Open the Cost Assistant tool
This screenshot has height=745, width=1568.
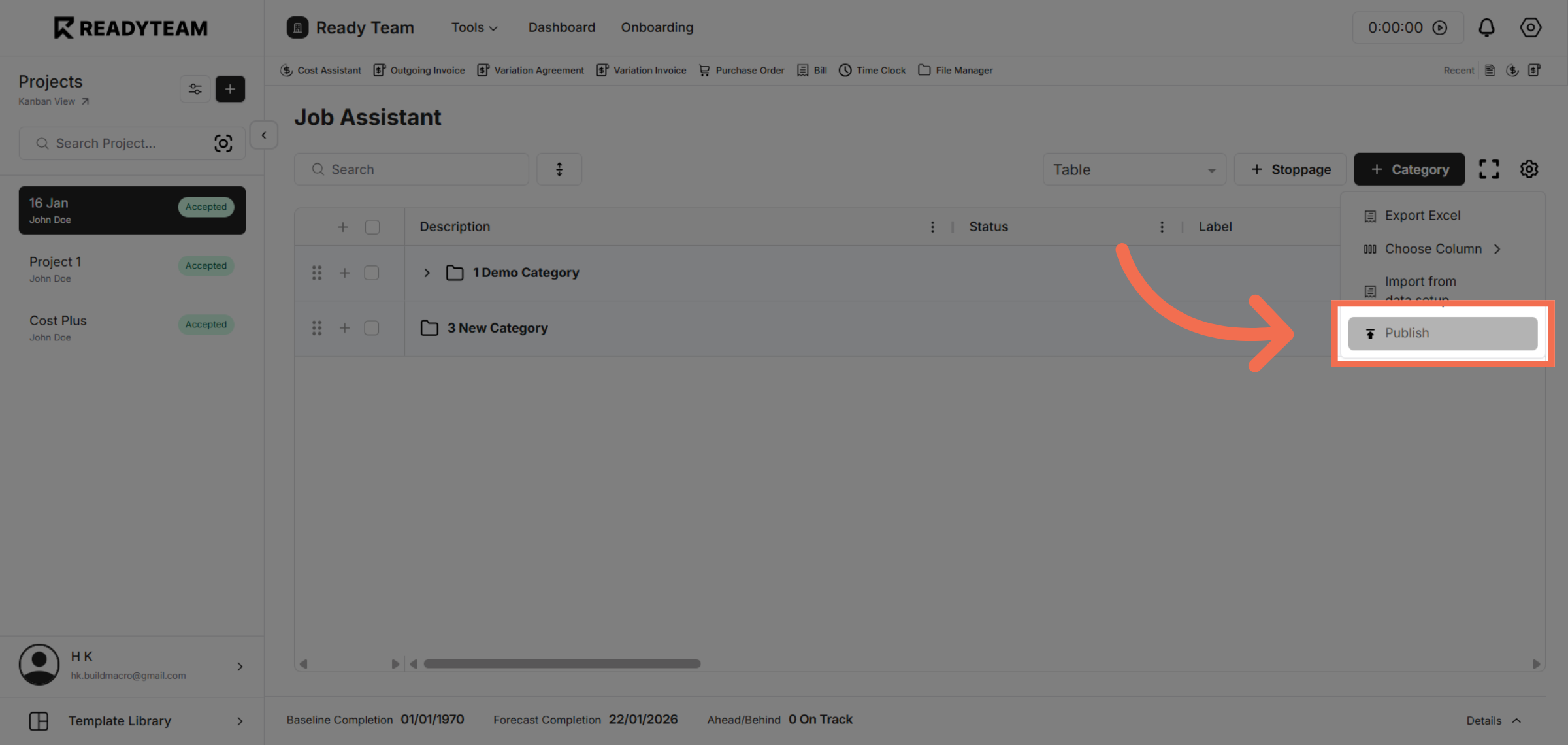[x=321, y=70]
